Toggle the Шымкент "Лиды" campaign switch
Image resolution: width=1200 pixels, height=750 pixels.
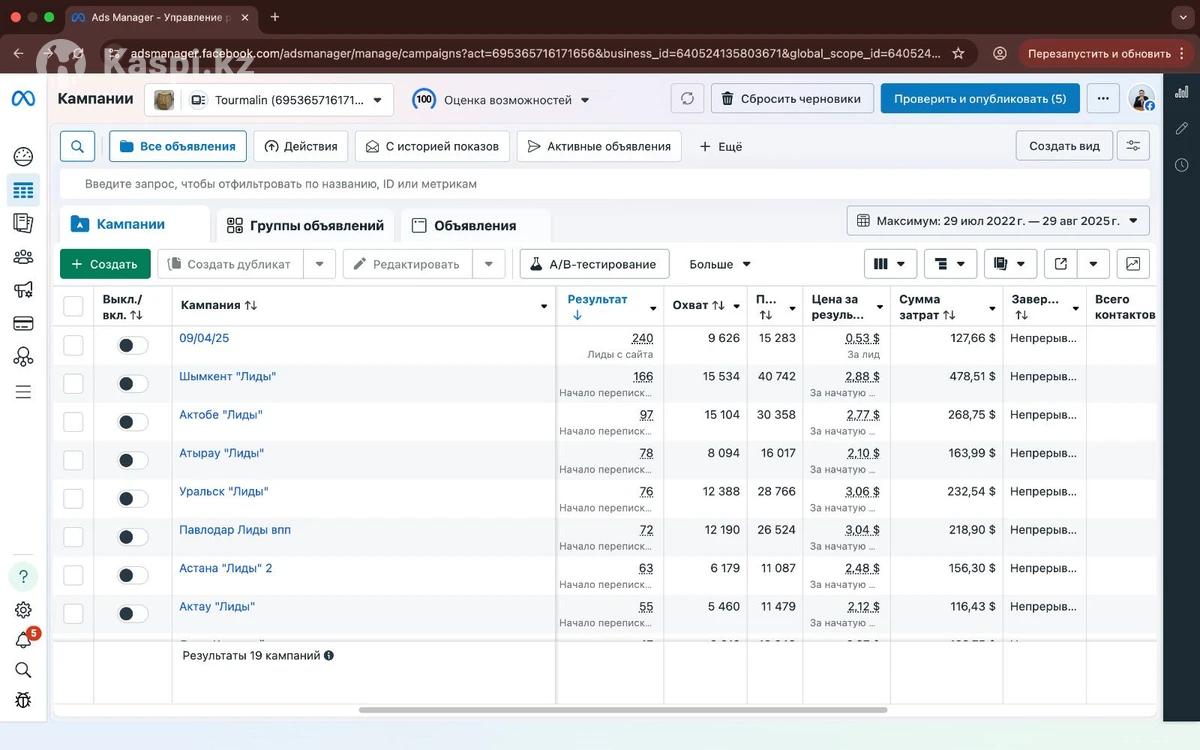(132, 383)
